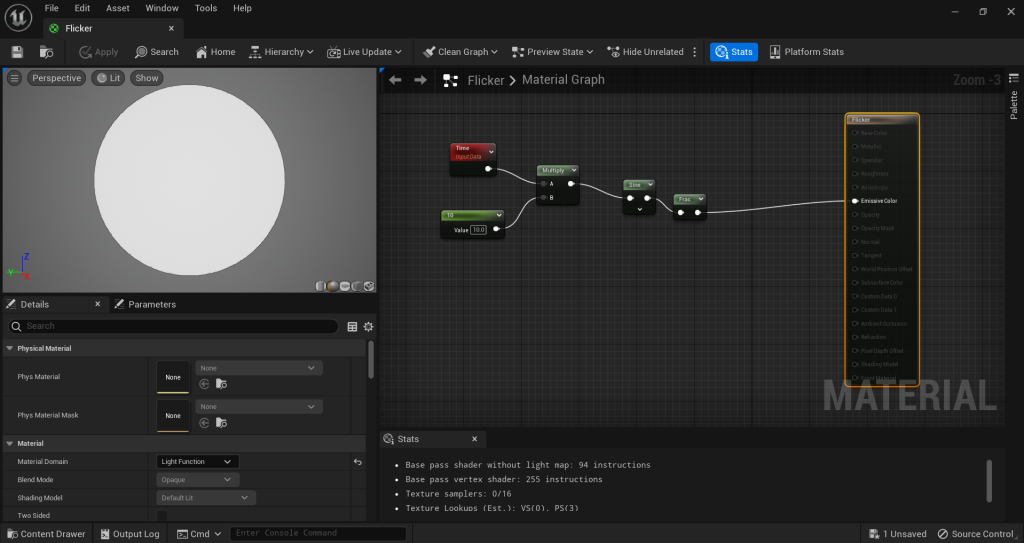Image resolution: width=1024 pixels, height=543 pixels.
Task: Open the Asset menu
Action: pyautogui.click(x=117, y=8)
